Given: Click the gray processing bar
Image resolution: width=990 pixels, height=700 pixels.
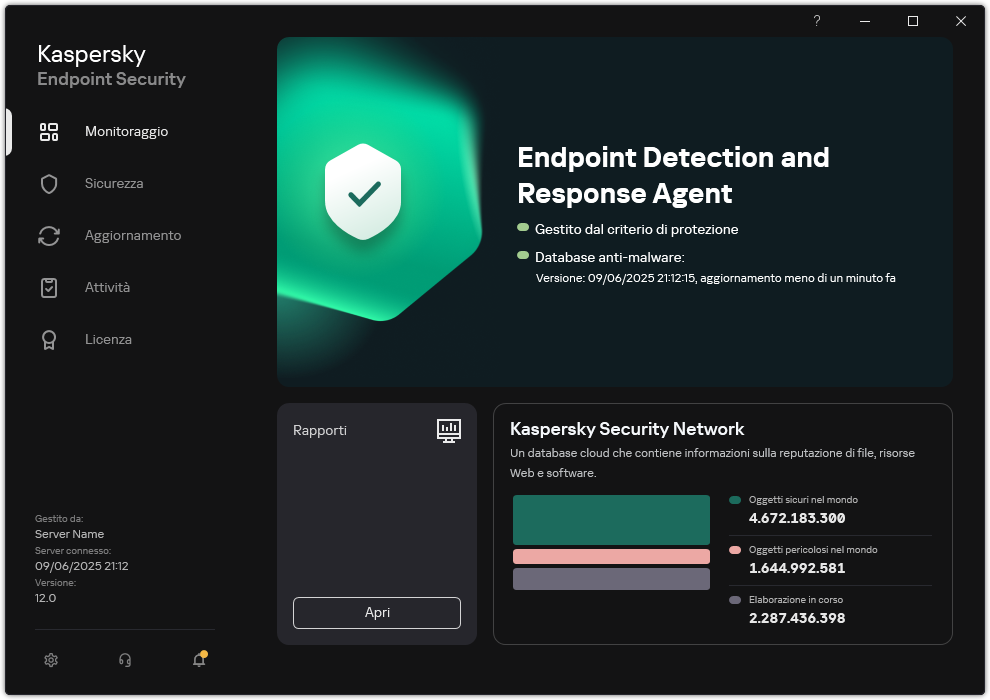Looking at the screenshot, I should pos(611,579).
